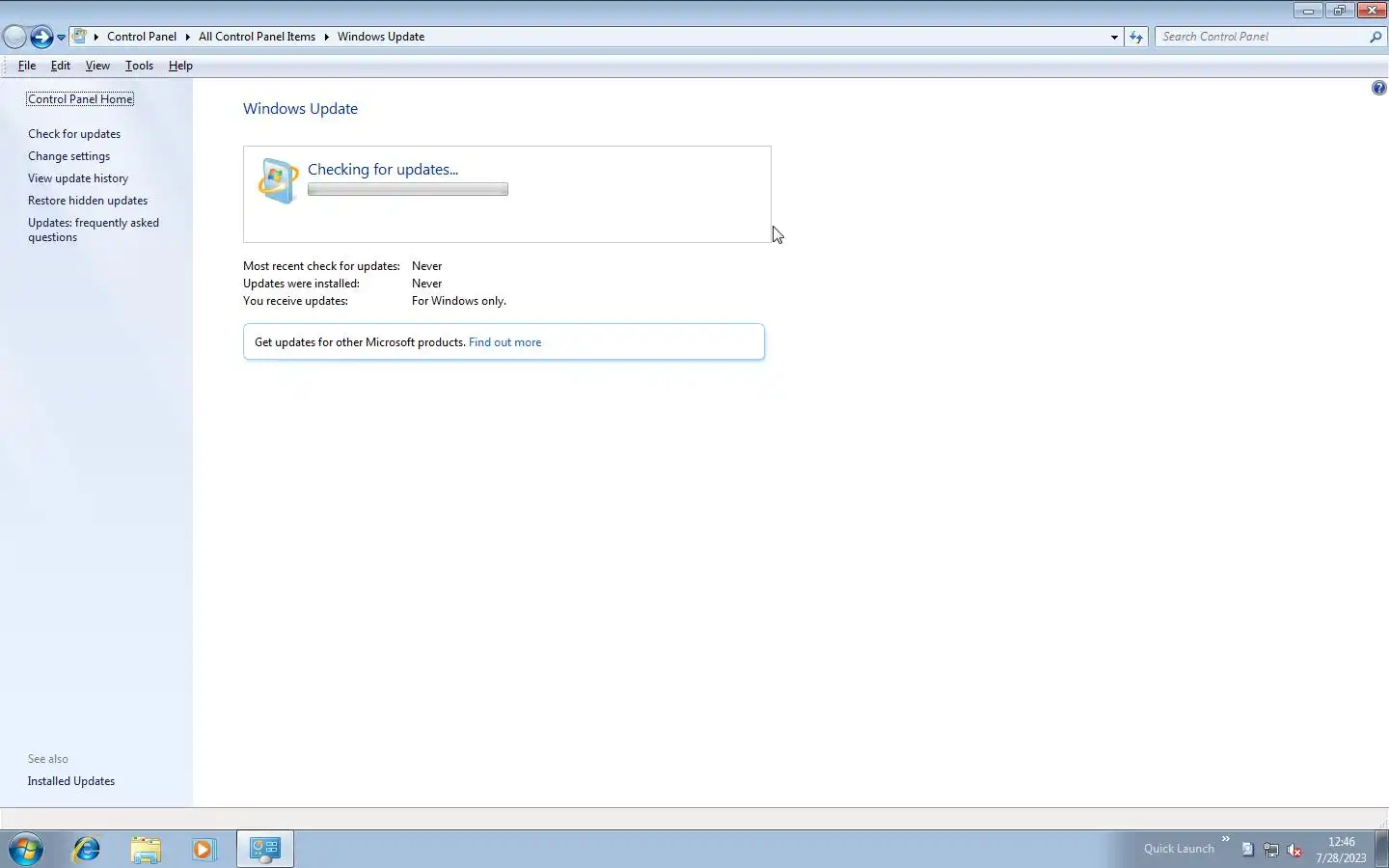The width and height of the screenshot is (1389, 868).
Task: Expand the arrow before Control Panel breadcrumb
Action: tap(96, 37)
